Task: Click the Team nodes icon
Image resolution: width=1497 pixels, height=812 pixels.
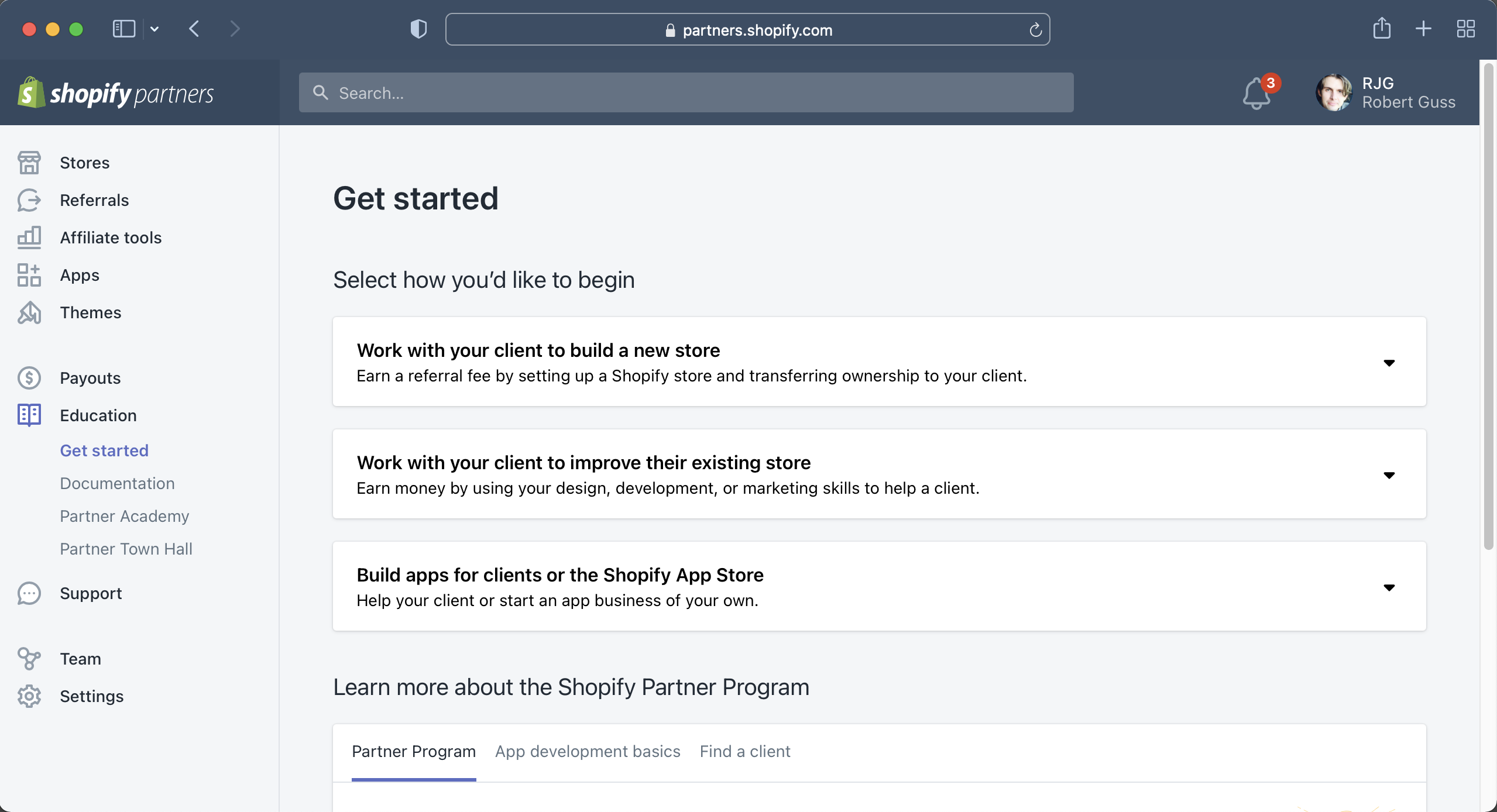Action: [29, 659]
